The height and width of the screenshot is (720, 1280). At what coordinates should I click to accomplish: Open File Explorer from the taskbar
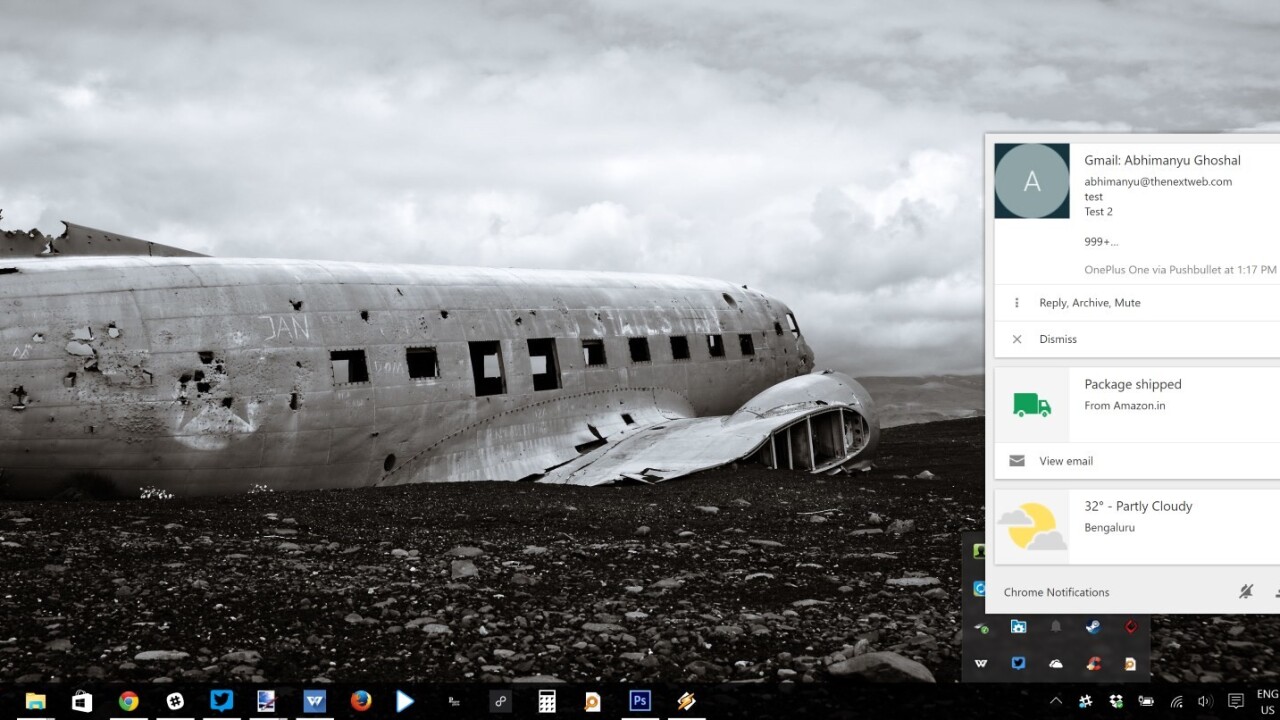tap(35, 701)
